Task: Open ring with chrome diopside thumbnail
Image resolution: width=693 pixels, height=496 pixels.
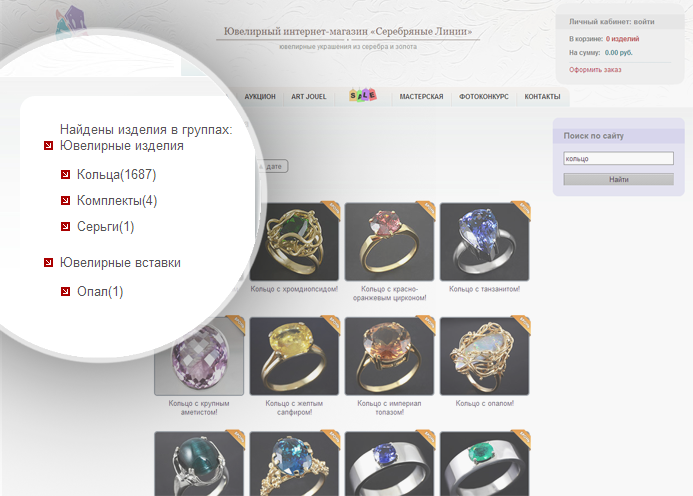Action: [x=294, y=242]
